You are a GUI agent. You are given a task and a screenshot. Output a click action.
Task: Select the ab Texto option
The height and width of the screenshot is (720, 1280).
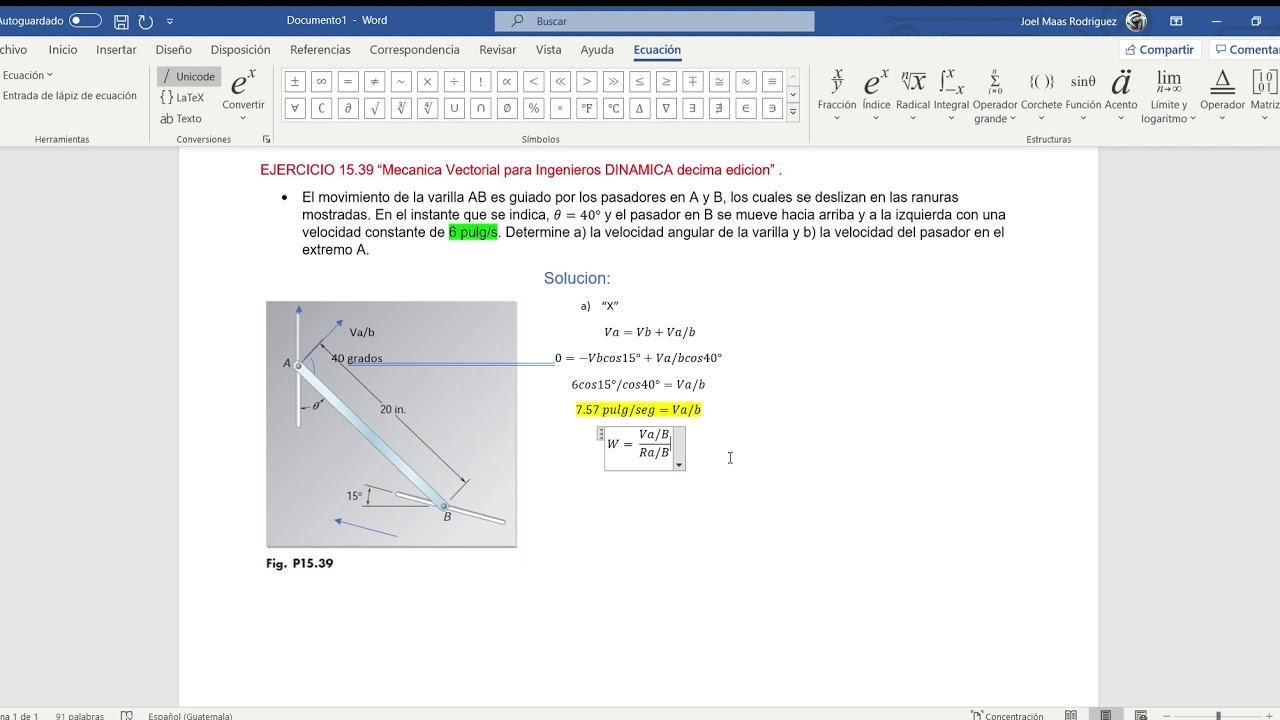click(181, 118)
